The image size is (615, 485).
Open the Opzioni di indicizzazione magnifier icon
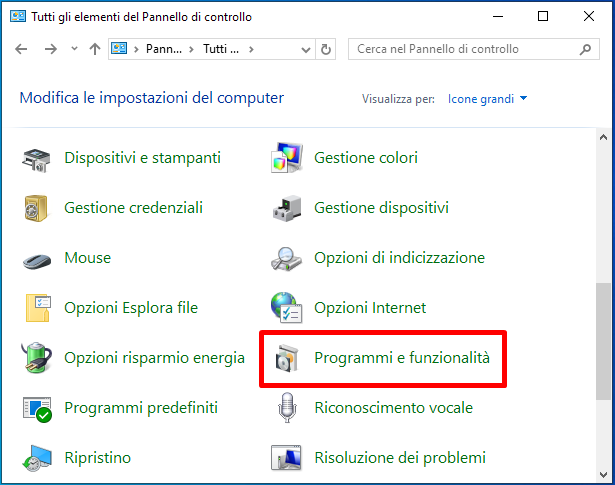point(286,259)
